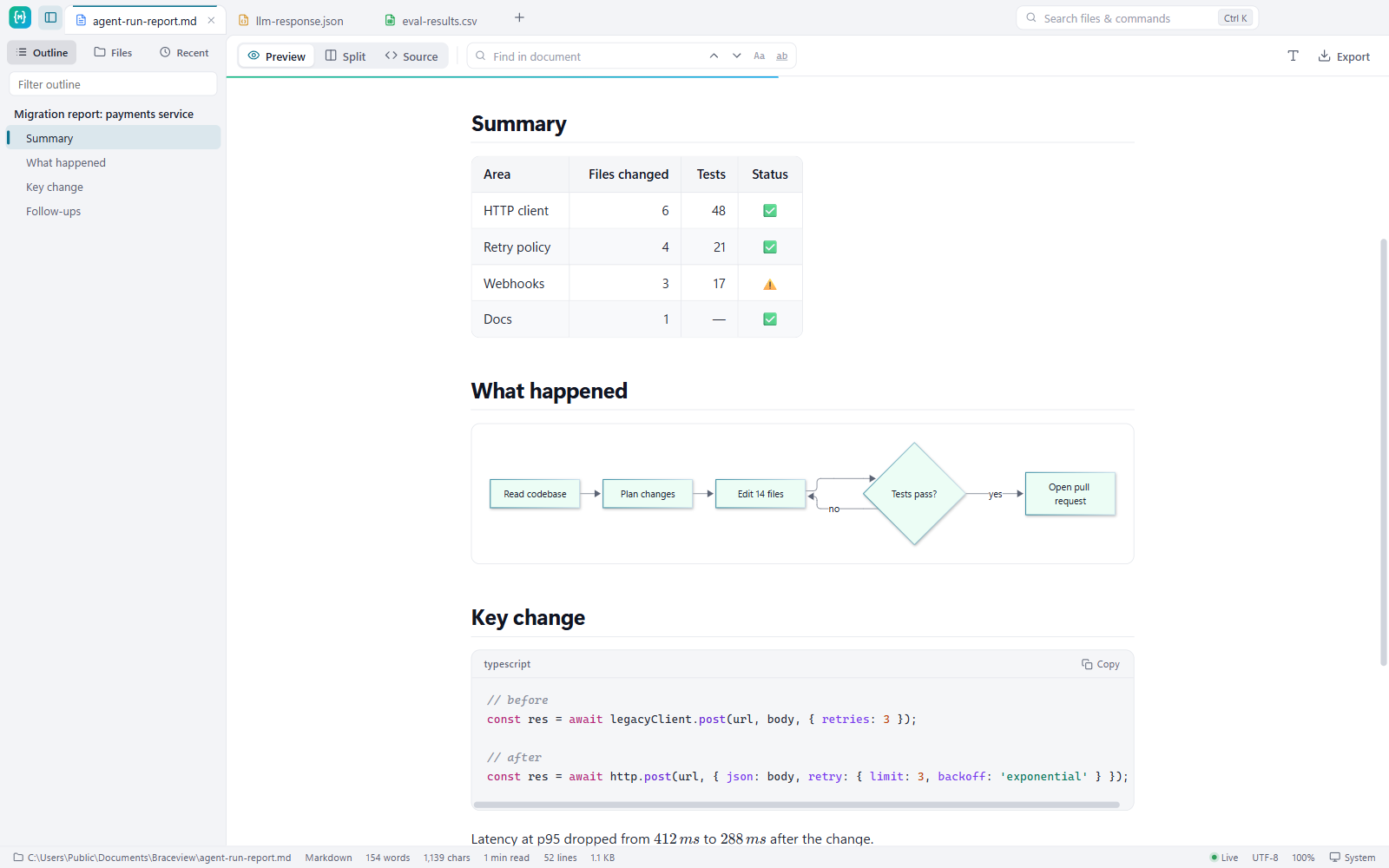This screenshot has width=1389, height=868.
Task: Focus the Search files & commands box
Action: pos(1137,18)
